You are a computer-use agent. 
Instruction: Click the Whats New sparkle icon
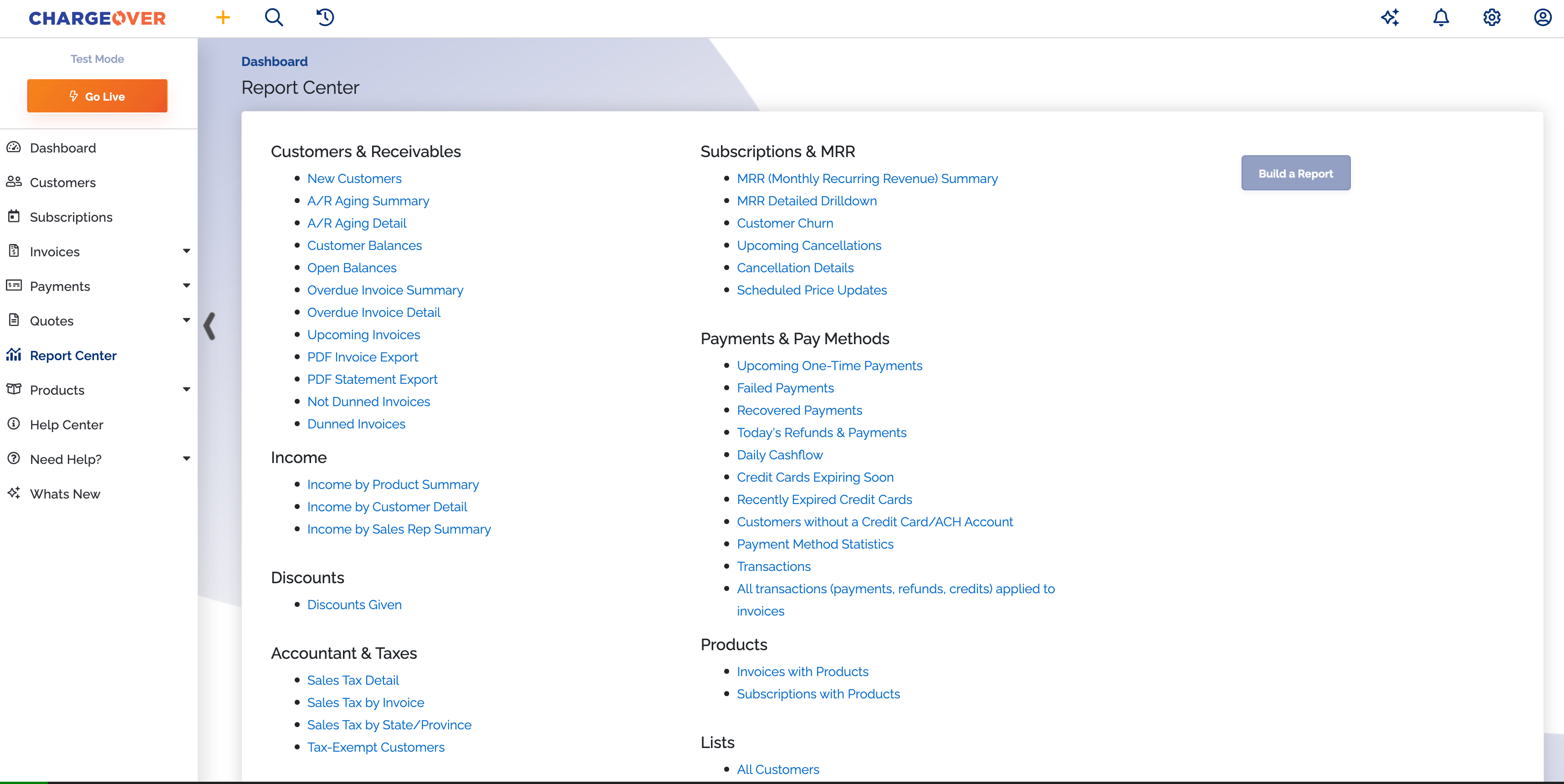[x=14, y=494]
